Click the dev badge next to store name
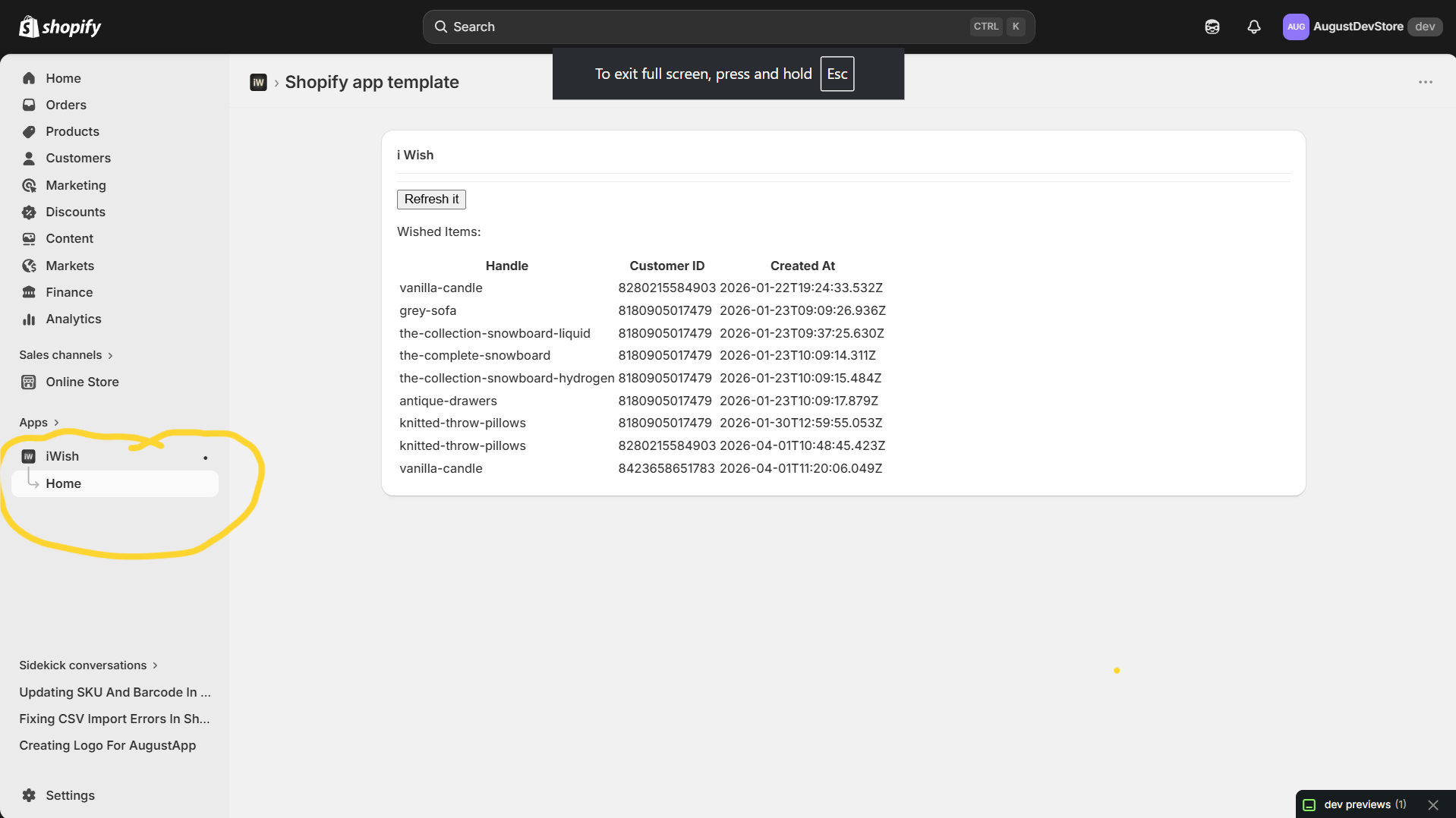This screenshot has width=1456, height=818. [x=1425, y=27]
